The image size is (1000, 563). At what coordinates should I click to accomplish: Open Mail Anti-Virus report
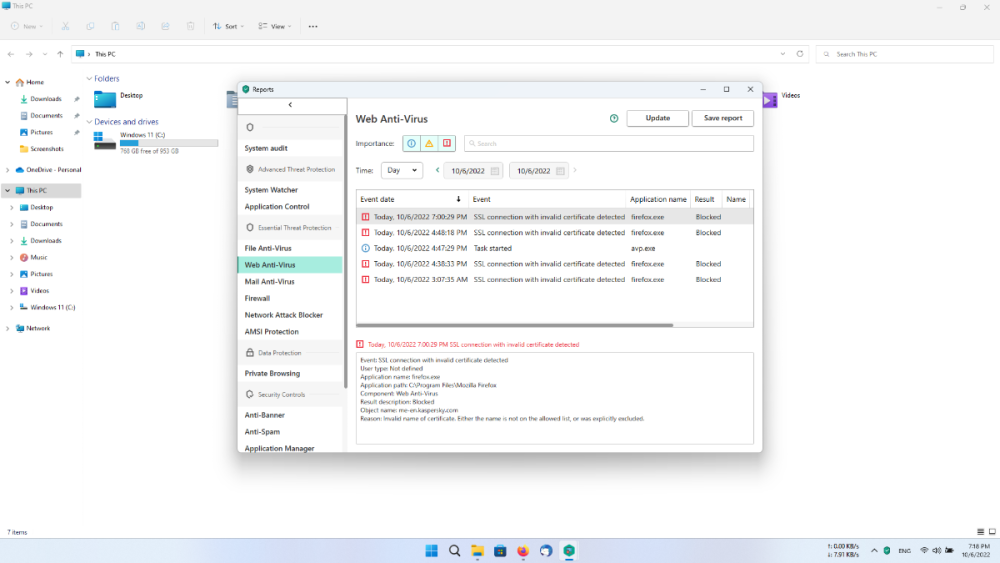[269, 281]
